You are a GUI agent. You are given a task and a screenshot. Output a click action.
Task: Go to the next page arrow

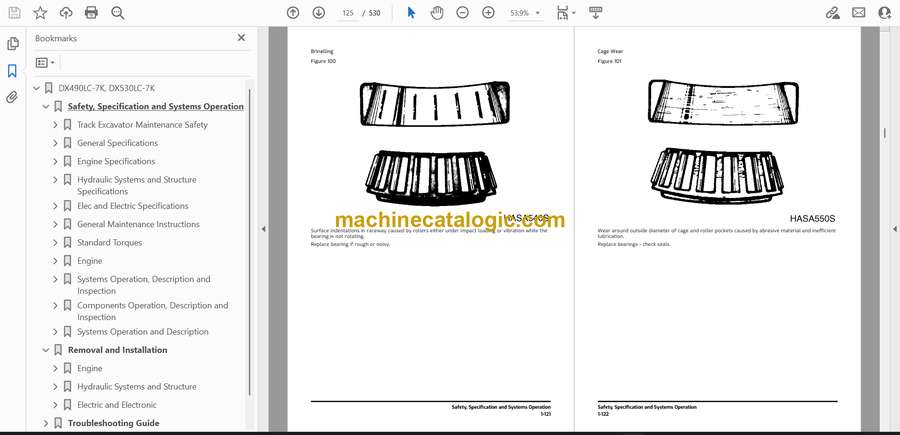coord(319,13)
